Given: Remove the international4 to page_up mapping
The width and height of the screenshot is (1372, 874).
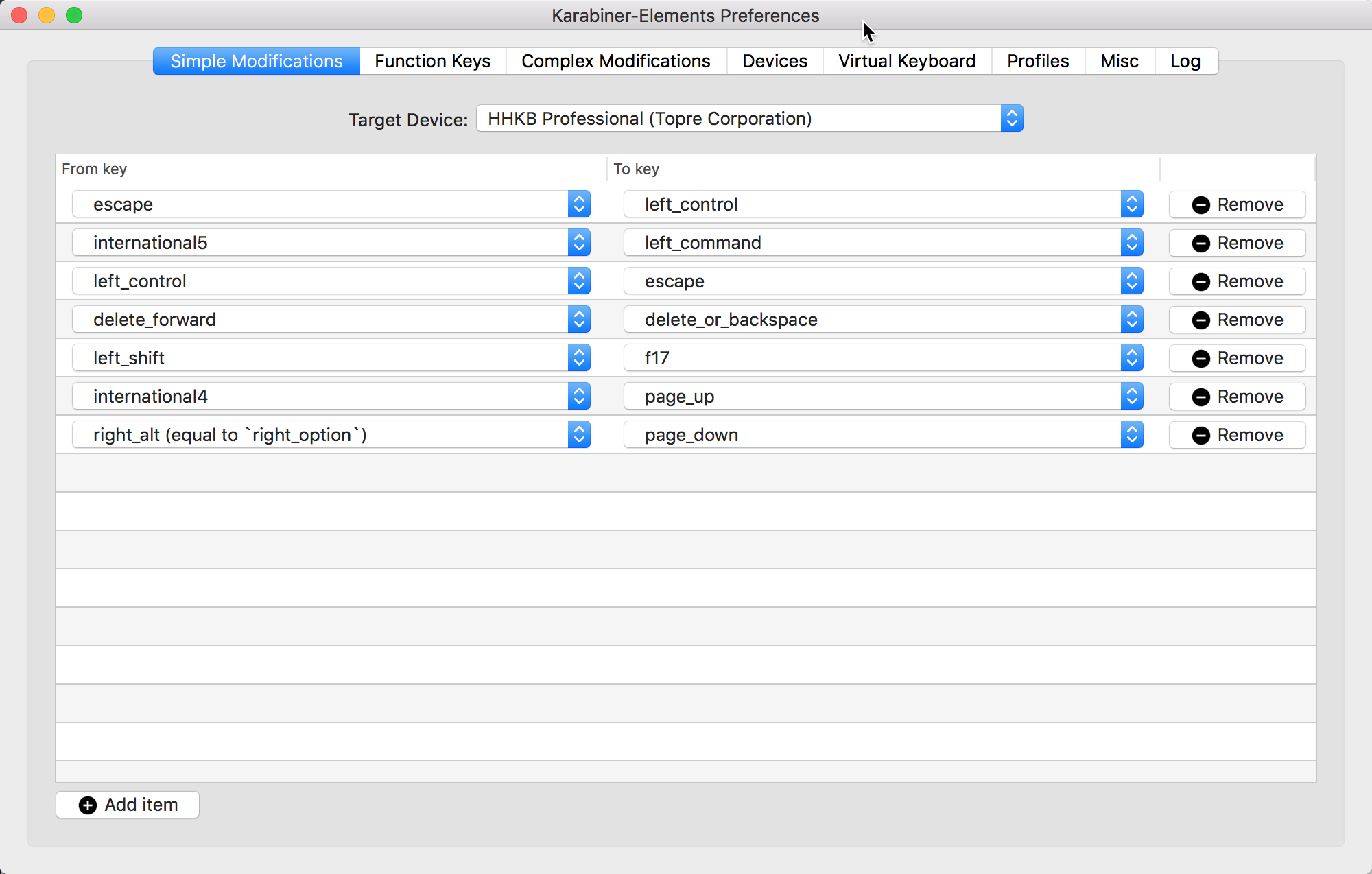Looking at the screenshot, I should tap(1237, 397).
